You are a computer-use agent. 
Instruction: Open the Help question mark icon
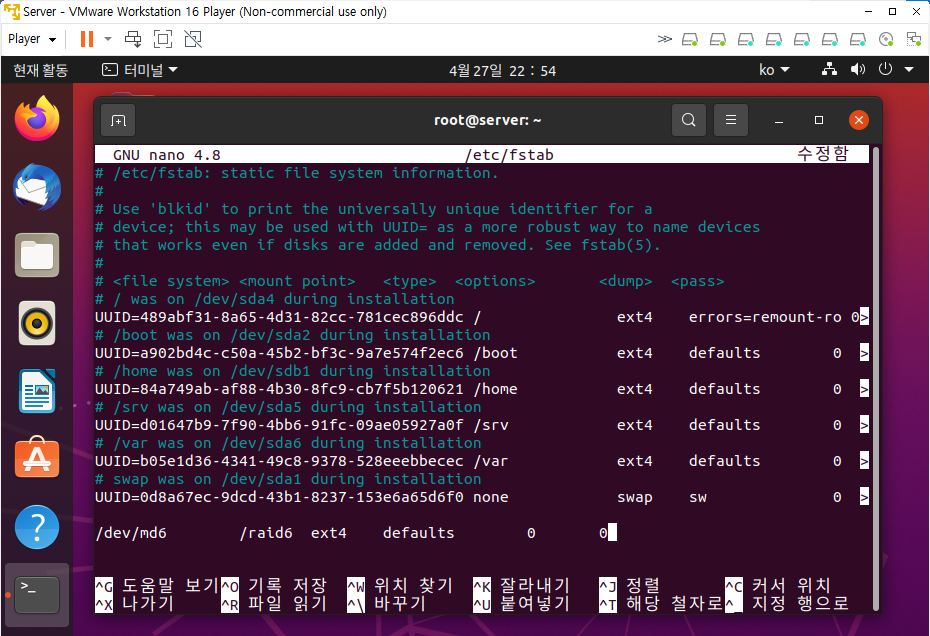(37, 527)
